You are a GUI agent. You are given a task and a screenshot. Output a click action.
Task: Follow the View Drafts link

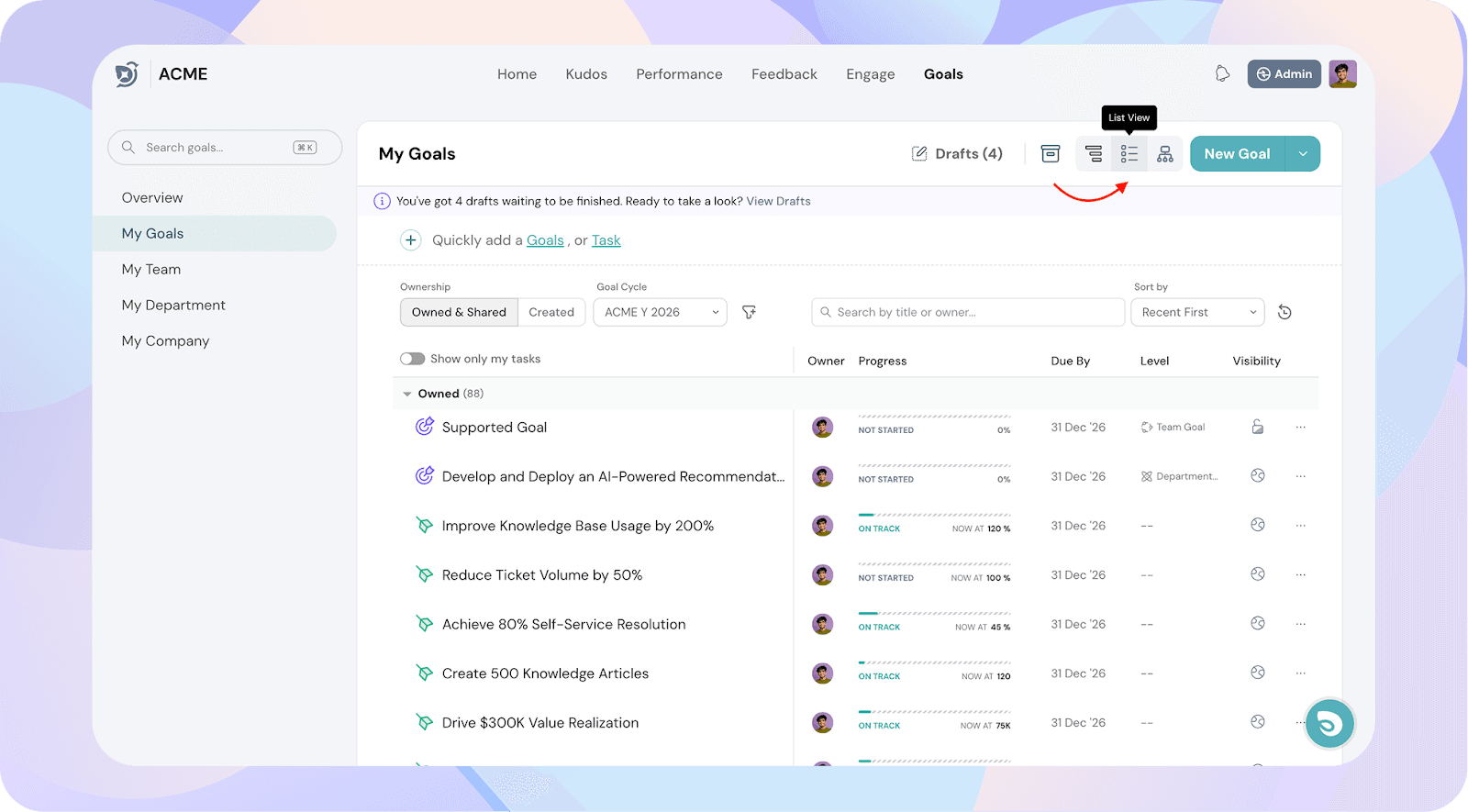[778, 202]
